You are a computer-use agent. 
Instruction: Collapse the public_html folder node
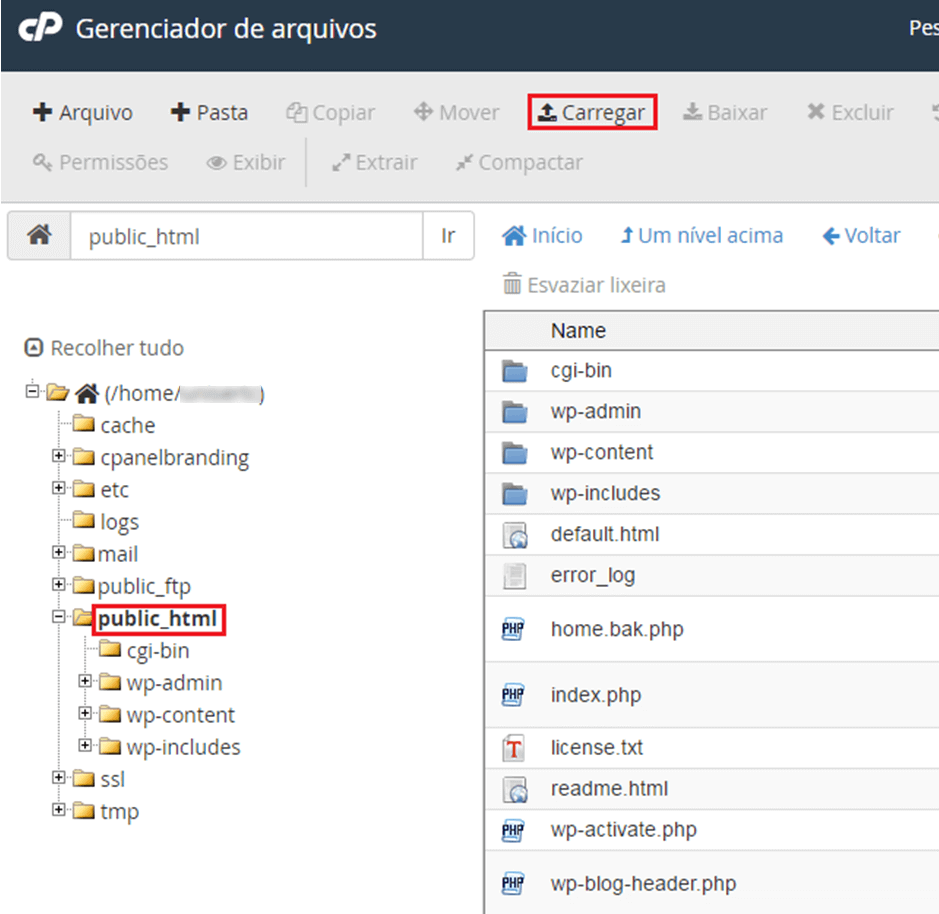click(x=59, y=616)
